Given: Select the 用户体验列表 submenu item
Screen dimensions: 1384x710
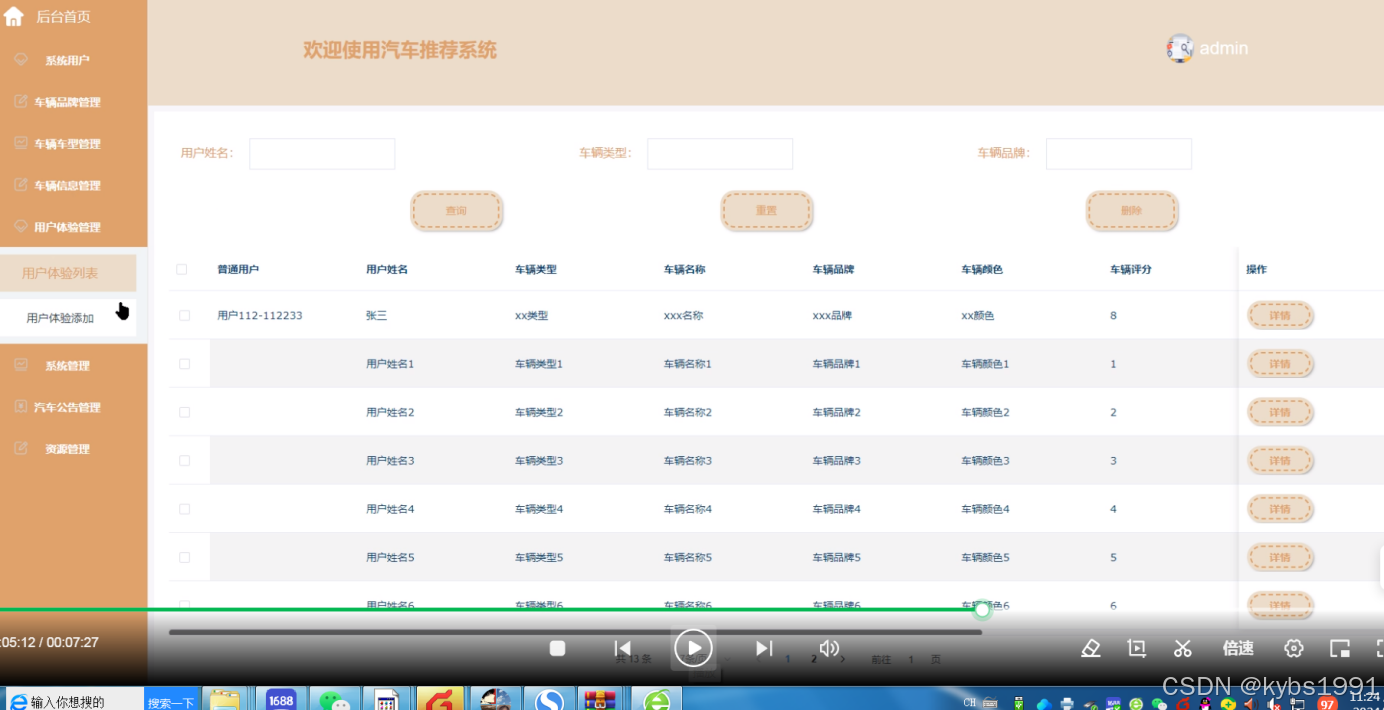Looking at the screenshot, I should pyautogui.click(x=68, y=273).
